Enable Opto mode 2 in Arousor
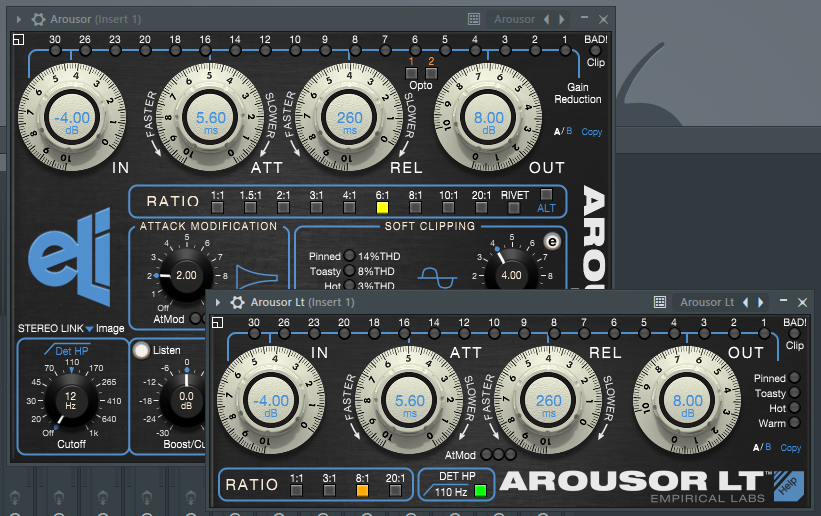The image size is (821, 516). [x=431, y=73]
